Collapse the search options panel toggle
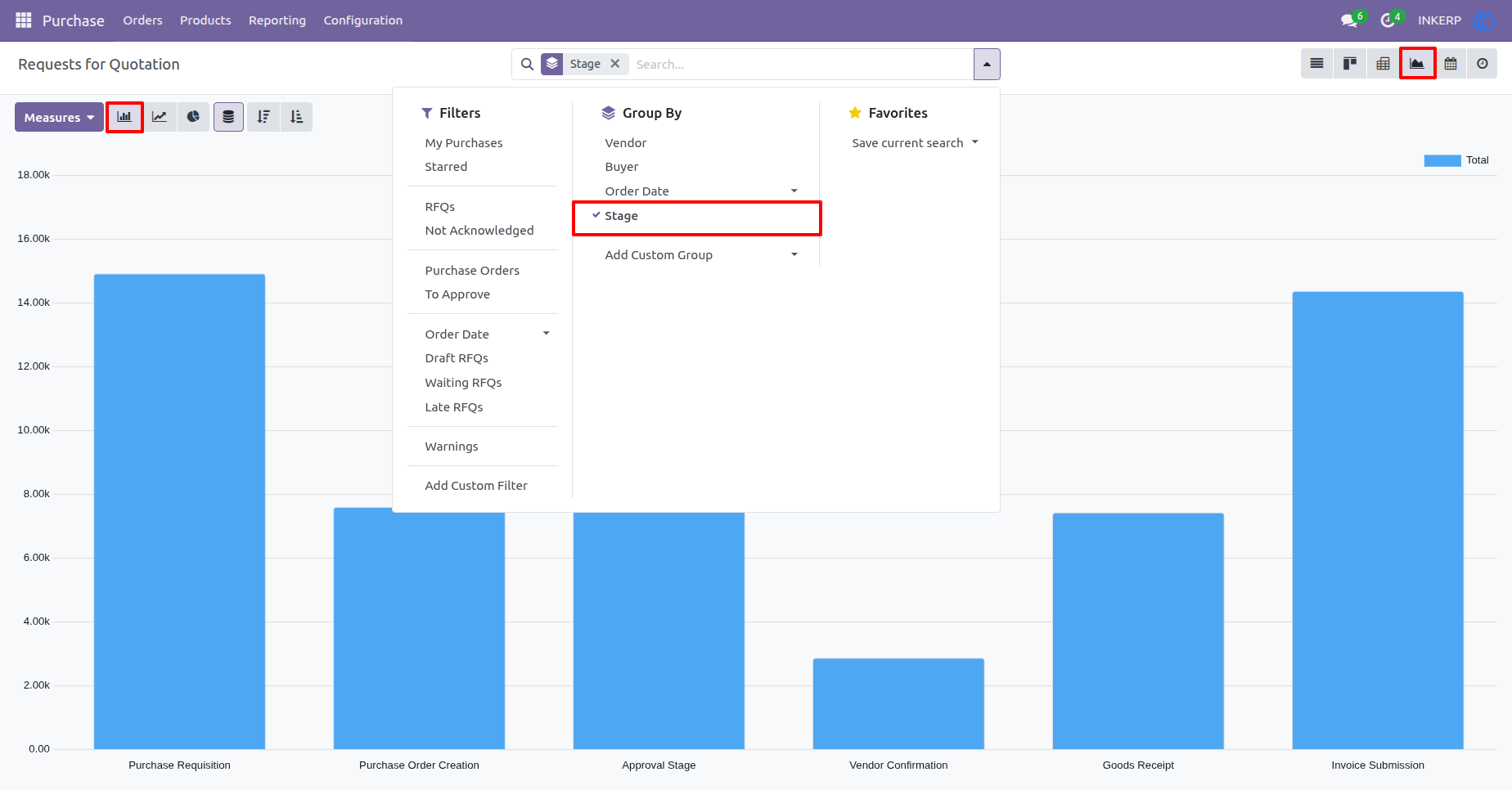The width and height of the screenshot is (1512, 790). pos(987,64)
